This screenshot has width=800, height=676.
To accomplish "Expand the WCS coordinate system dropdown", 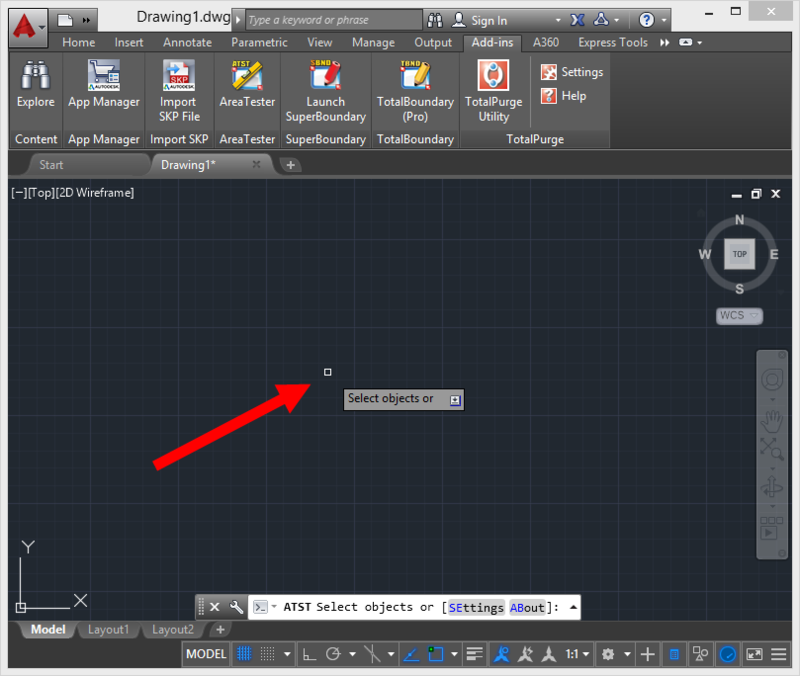I will (739, 316).
